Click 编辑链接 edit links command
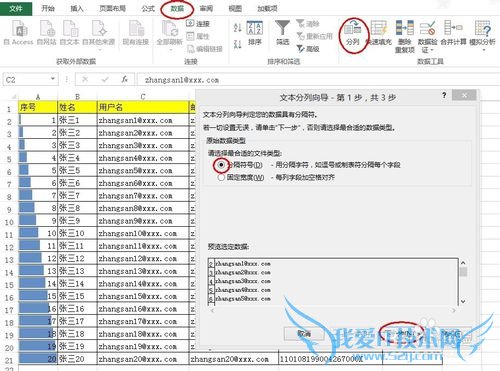The height and width of the screenshot is (371, 500). pyautogui.click(x=204, y=49)
